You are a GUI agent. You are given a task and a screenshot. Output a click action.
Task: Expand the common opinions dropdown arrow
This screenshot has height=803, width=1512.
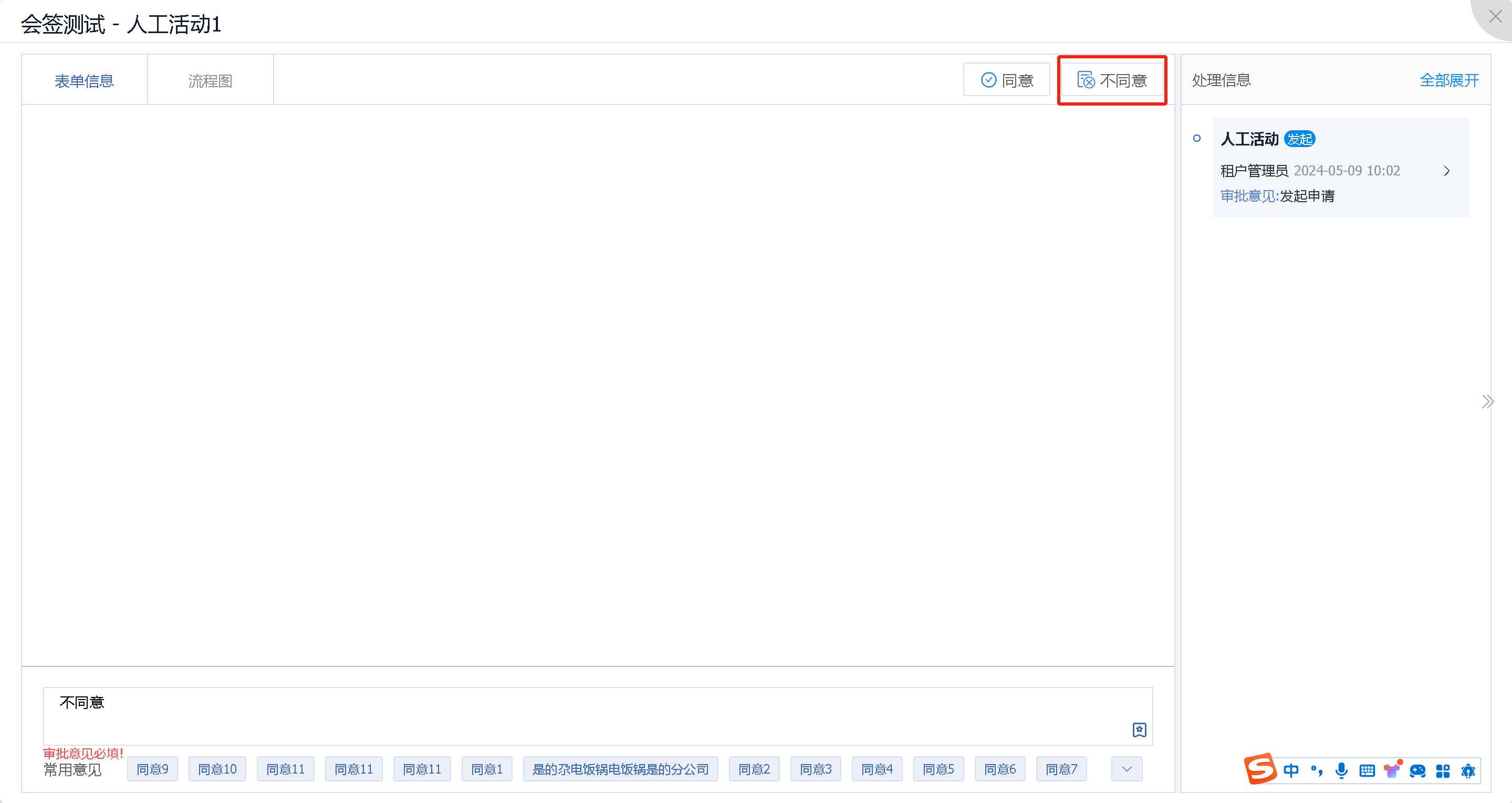pyautogui.click(x=1127, y=769)
